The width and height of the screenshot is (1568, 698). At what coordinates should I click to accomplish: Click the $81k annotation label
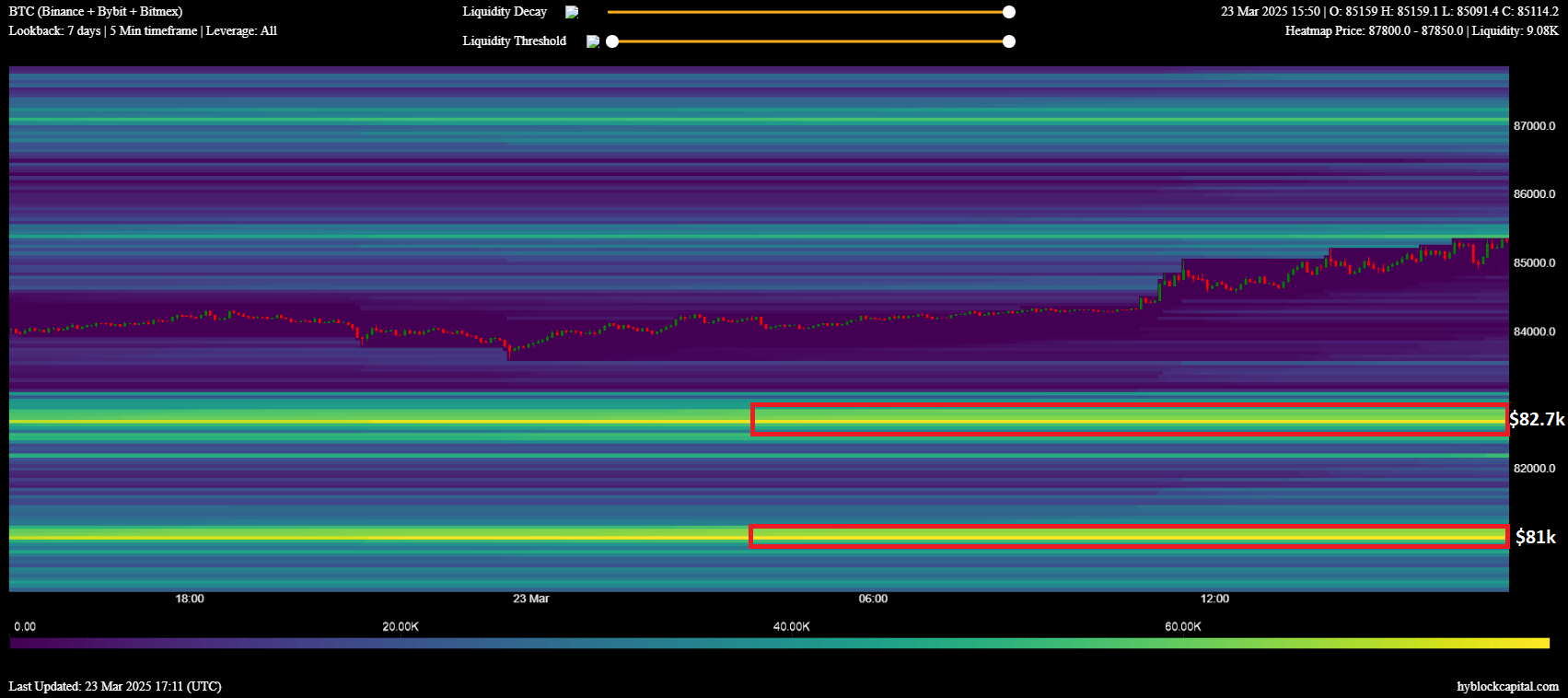tap(1536, 537)
